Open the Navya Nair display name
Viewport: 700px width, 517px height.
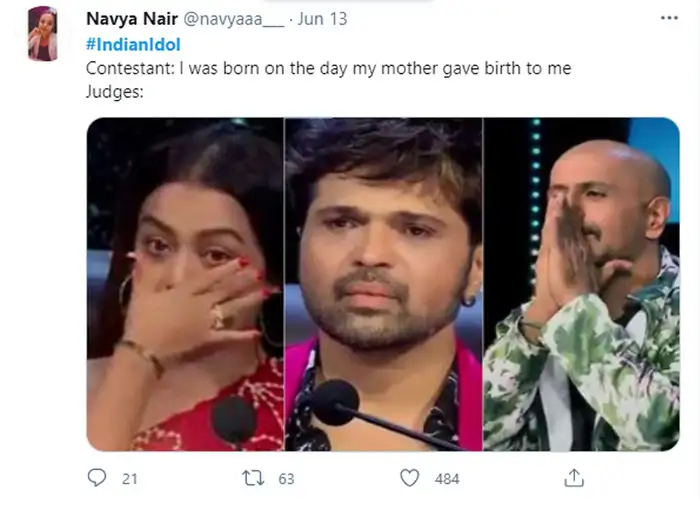pyautogui.click(x=131, y=19)
